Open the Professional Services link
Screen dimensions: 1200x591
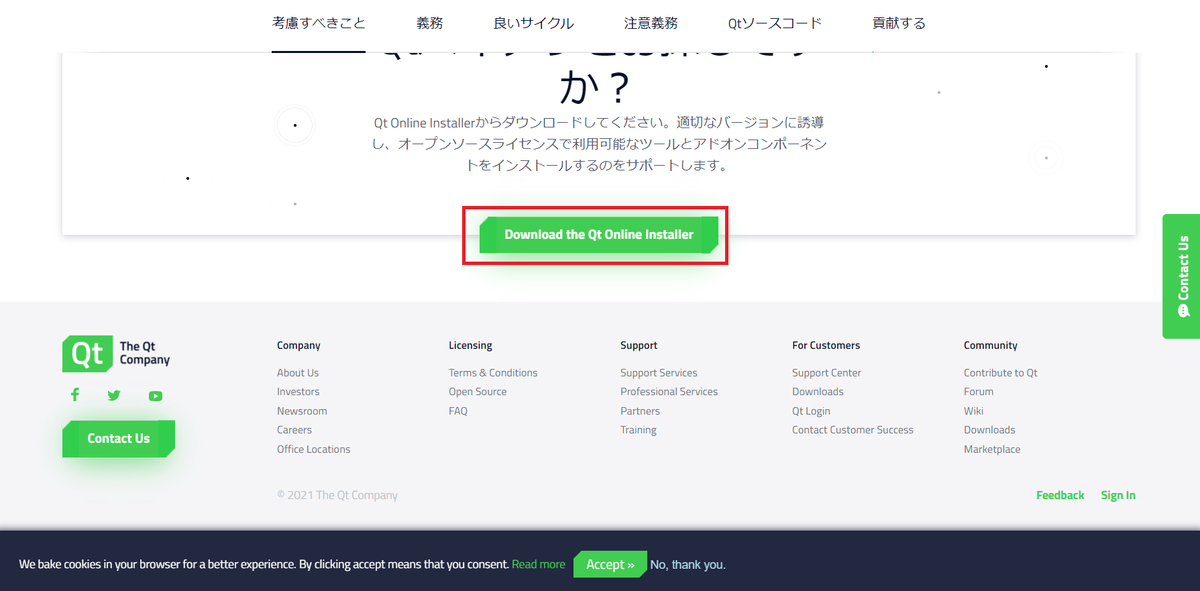click(669, 392)
